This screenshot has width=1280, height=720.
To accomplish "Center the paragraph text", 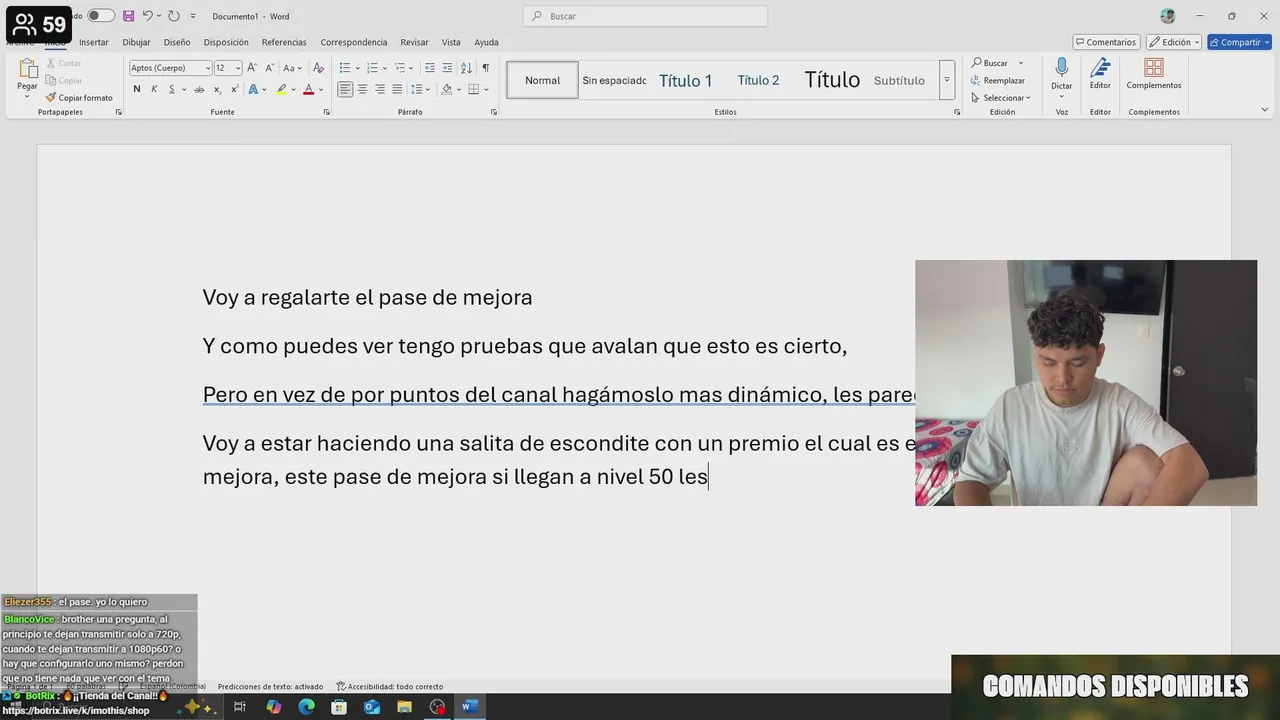I will (x=362, y=89).
